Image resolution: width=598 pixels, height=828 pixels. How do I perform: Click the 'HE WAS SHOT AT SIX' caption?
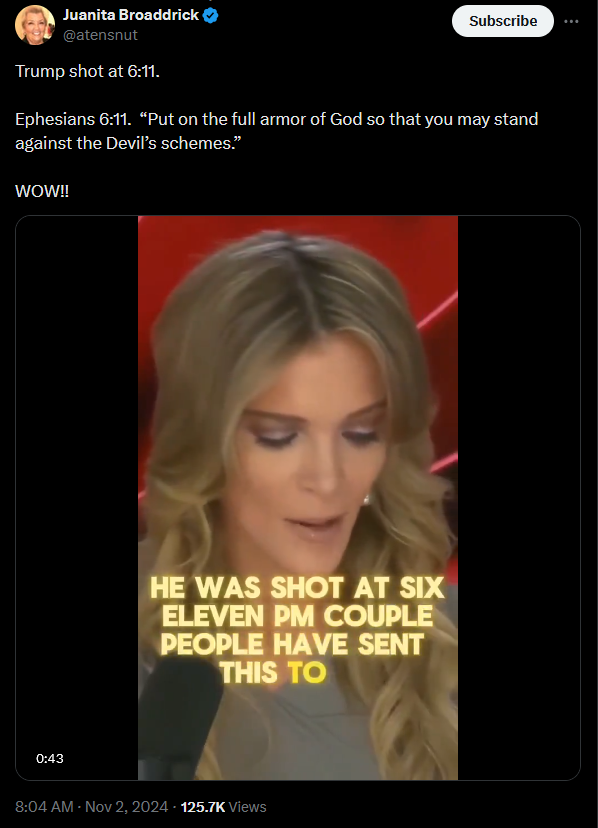[x=297, y=588]
